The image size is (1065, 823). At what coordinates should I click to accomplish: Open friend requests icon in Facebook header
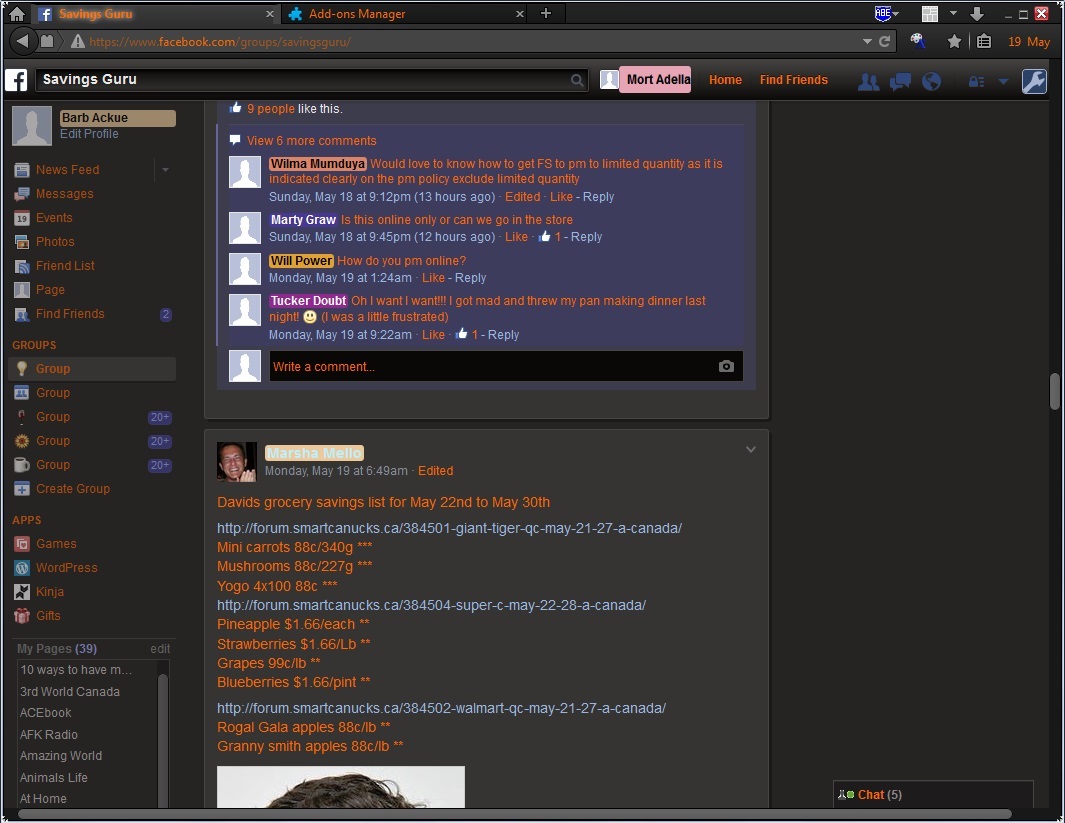[x=869, y=81]
